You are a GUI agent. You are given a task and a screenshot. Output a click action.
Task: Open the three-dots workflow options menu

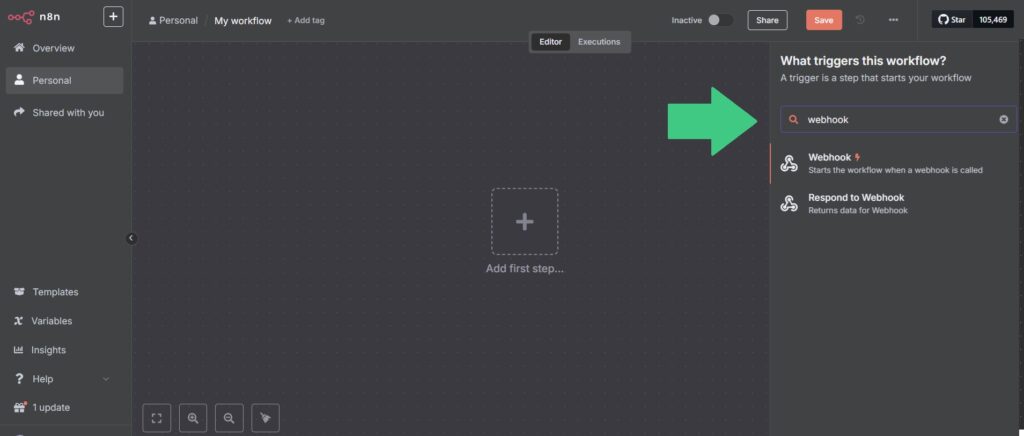(893, 20)
